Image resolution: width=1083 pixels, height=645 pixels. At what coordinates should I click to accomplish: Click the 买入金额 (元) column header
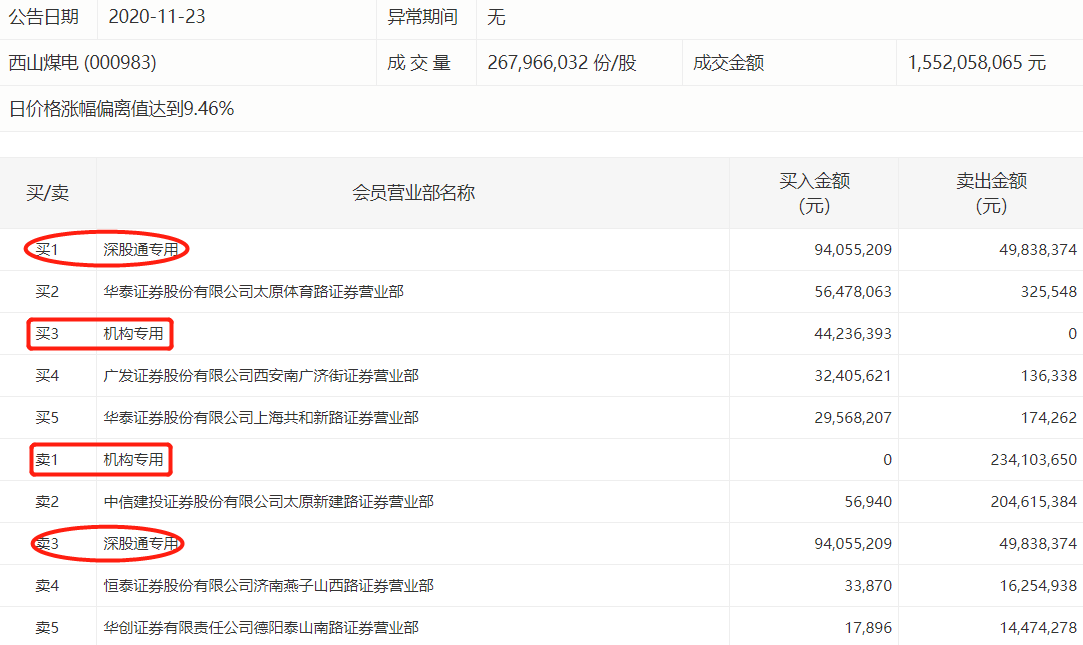point(814,193)
